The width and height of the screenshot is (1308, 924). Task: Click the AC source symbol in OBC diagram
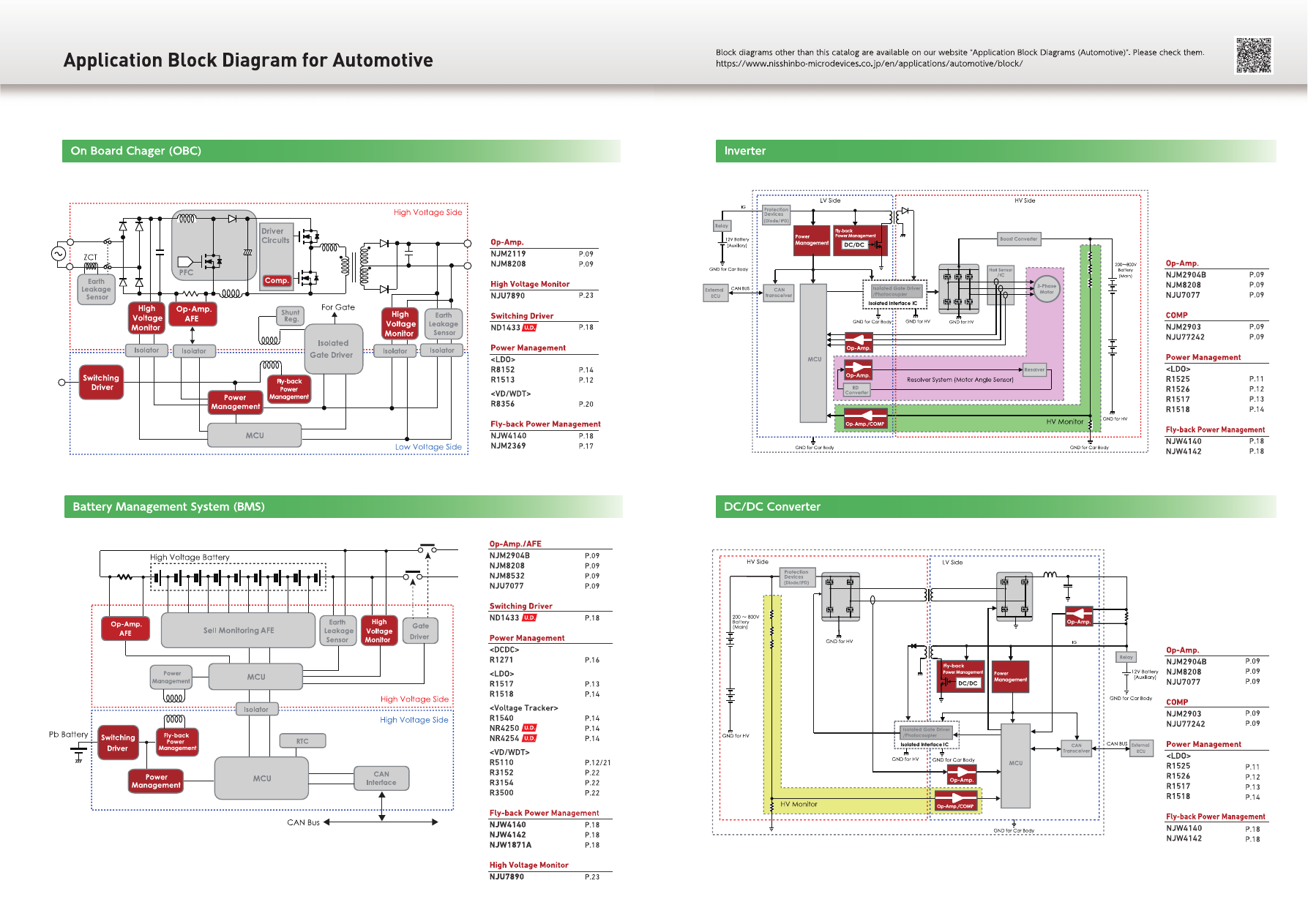pos(59,254)
